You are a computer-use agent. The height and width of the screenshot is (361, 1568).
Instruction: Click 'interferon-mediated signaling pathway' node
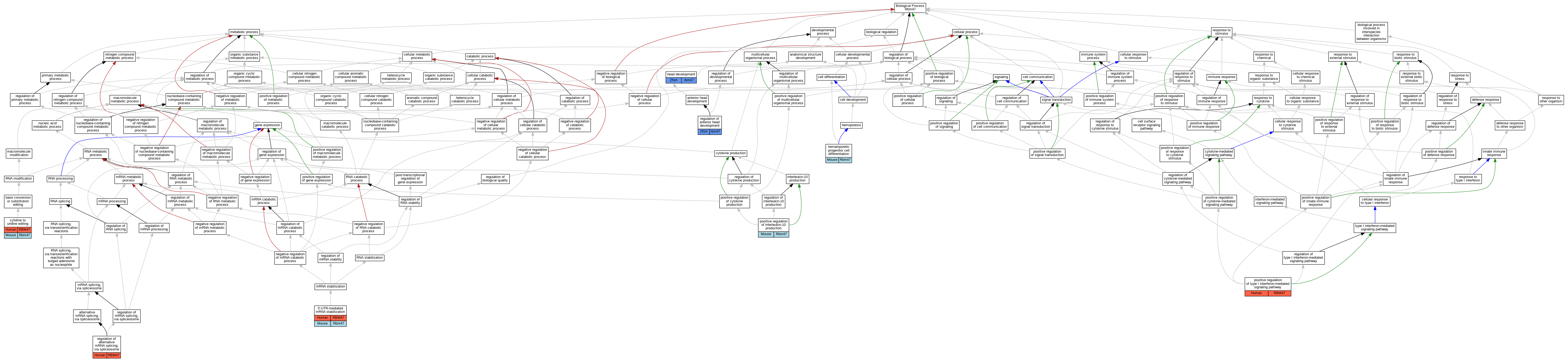pyautogui.click(x=1270, y=201)
